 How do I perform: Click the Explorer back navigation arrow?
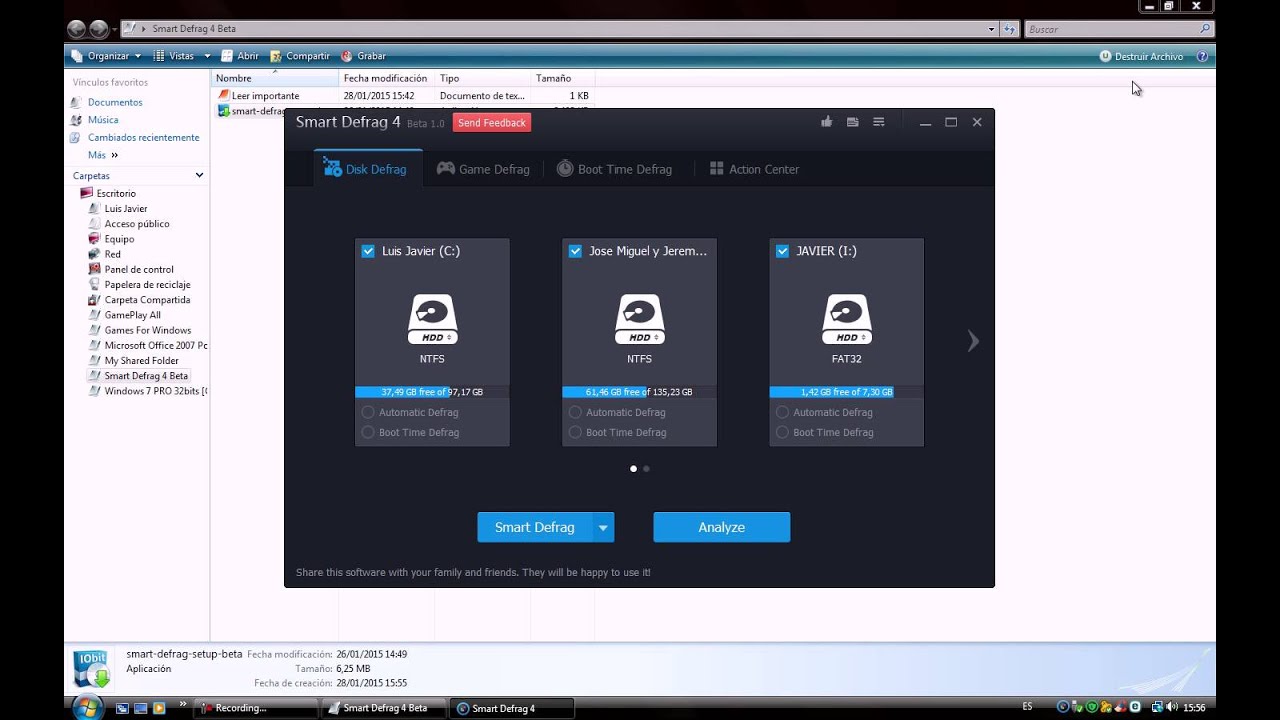75,29
